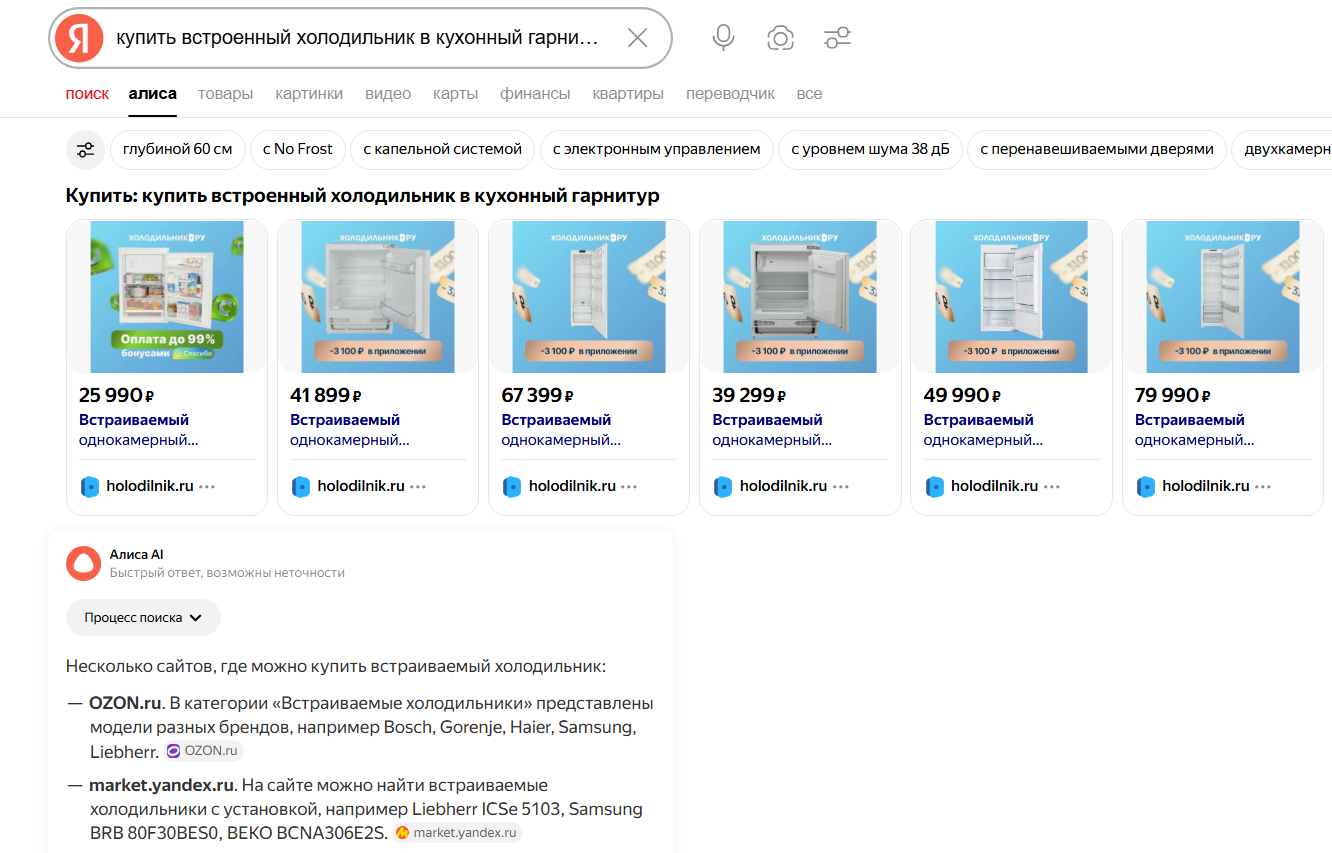The width and height of the screenshot is (1332, 853).
Task: Switch to the "товары" tab
Action: click(225, 94)
